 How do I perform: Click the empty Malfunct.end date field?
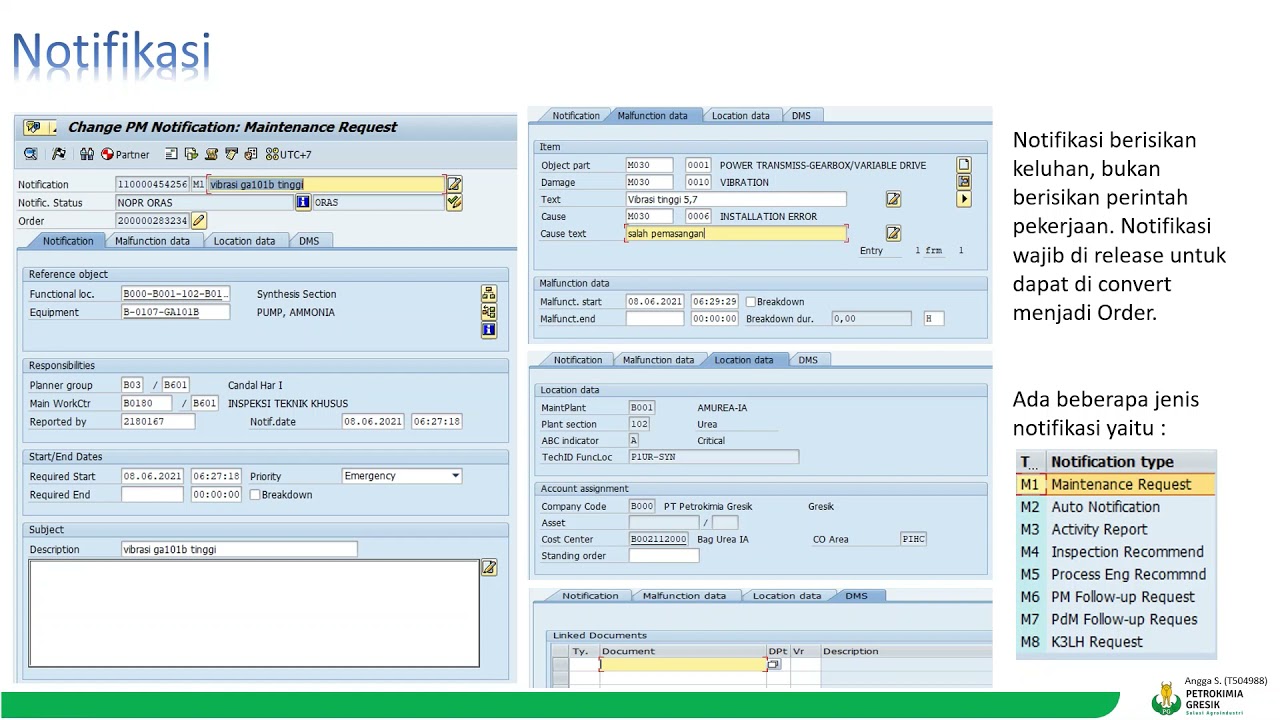[655, 319]
